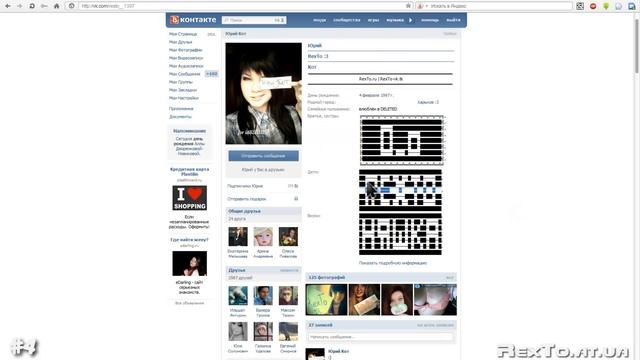Click the music play button in header
Image resolution: width=640 pixels, height=360 pixels.
tap(411, 20)
